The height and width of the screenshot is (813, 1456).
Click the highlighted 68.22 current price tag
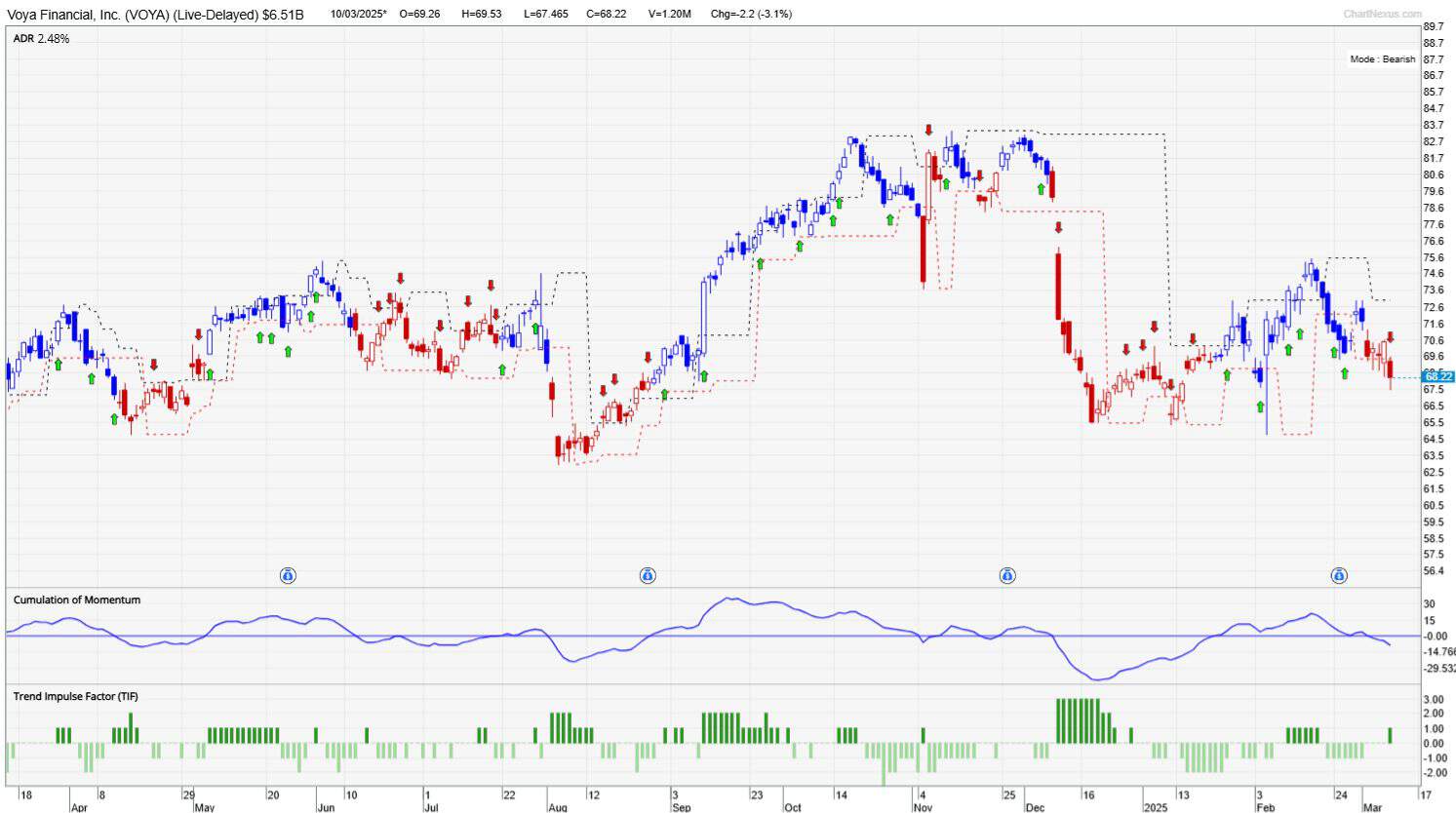(x=1438, y=376)
